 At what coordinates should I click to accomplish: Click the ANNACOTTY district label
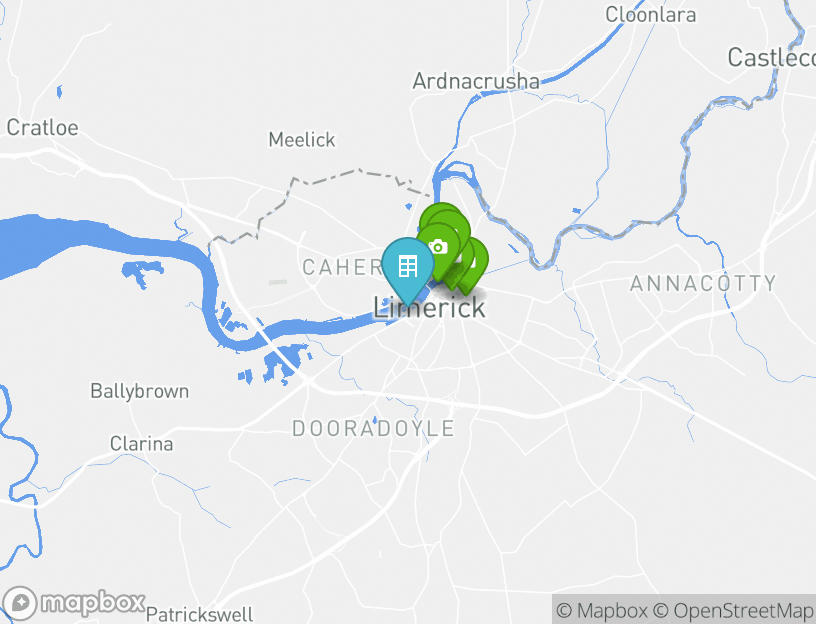pos(703,284)
